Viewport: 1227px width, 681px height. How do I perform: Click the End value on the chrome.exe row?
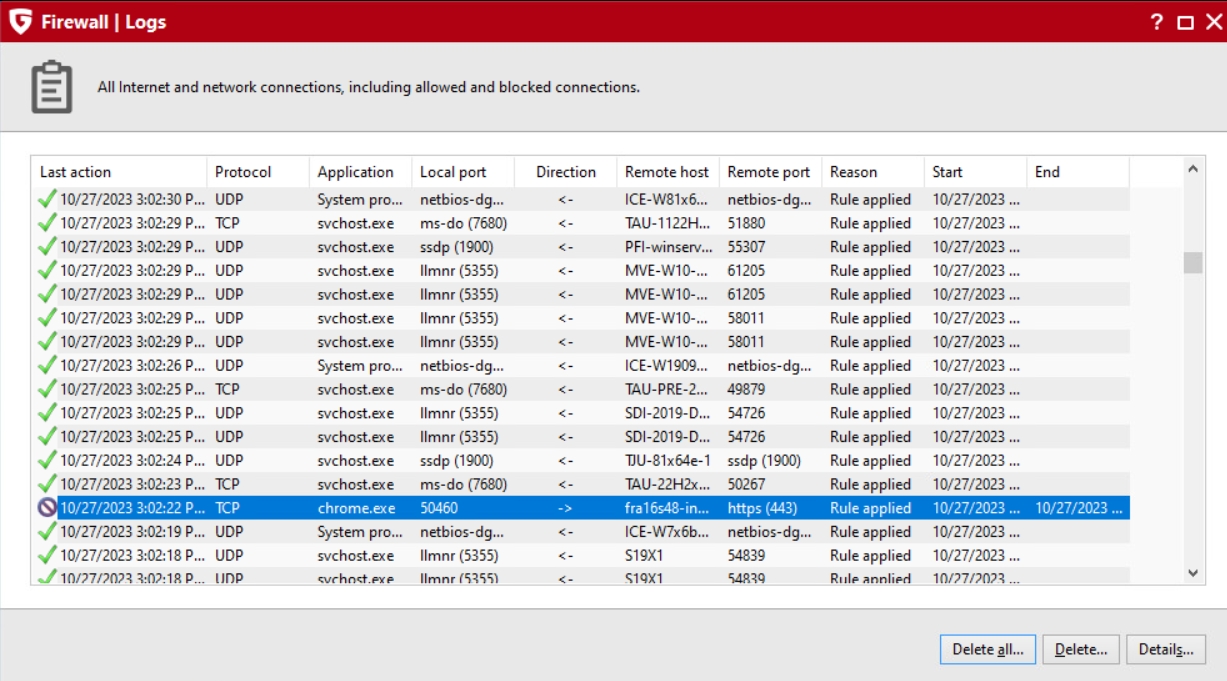pos(1079,508)
